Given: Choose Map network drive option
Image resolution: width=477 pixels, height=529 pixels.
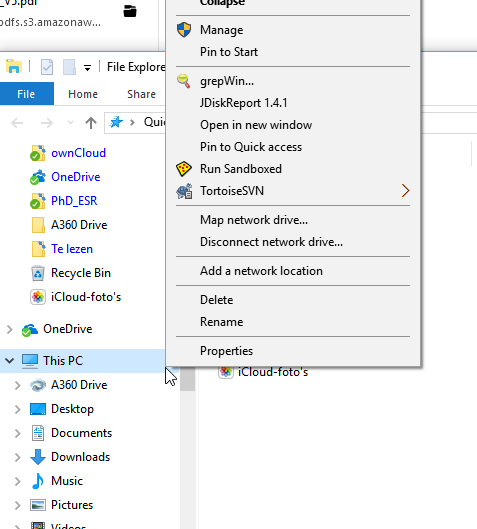Looking at the screenshot, I should (x=292, y=220).
